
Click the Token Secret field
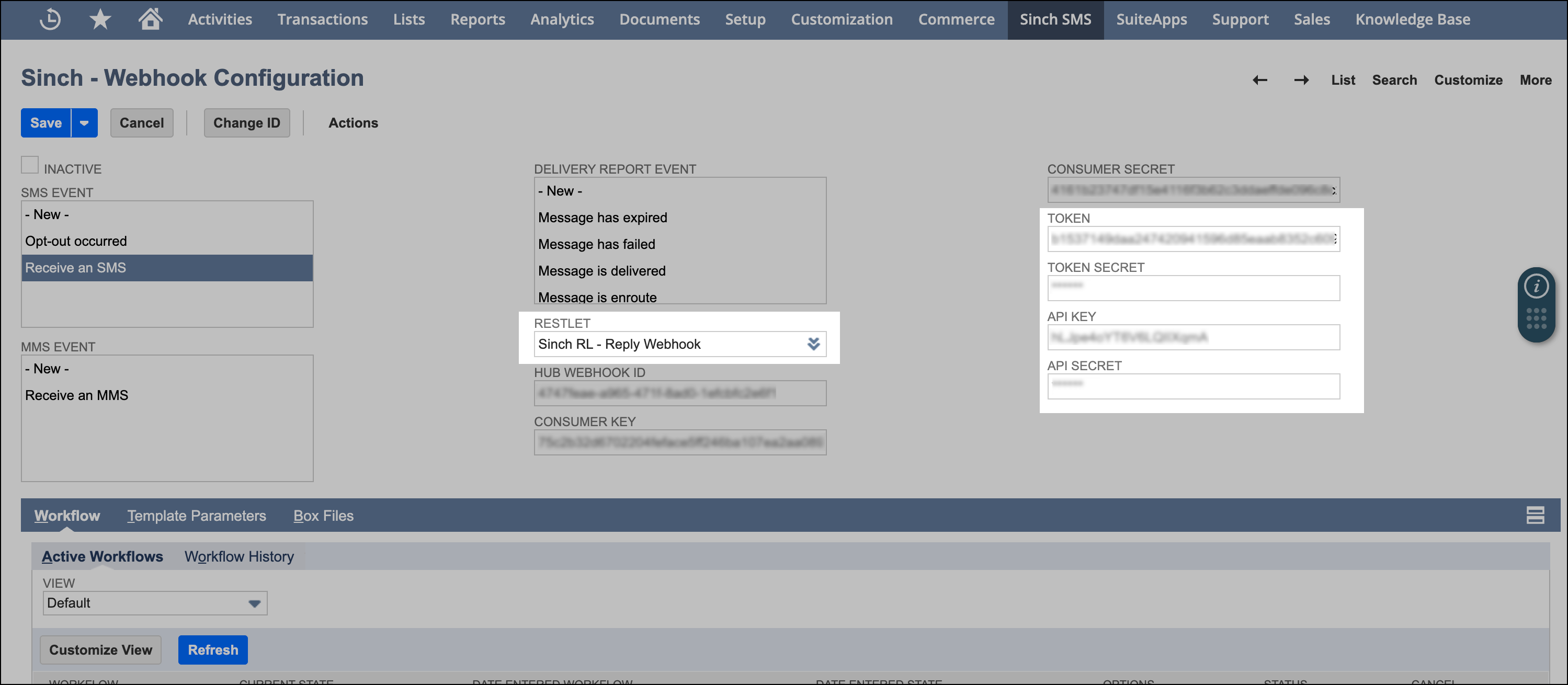coord(1193,288)
